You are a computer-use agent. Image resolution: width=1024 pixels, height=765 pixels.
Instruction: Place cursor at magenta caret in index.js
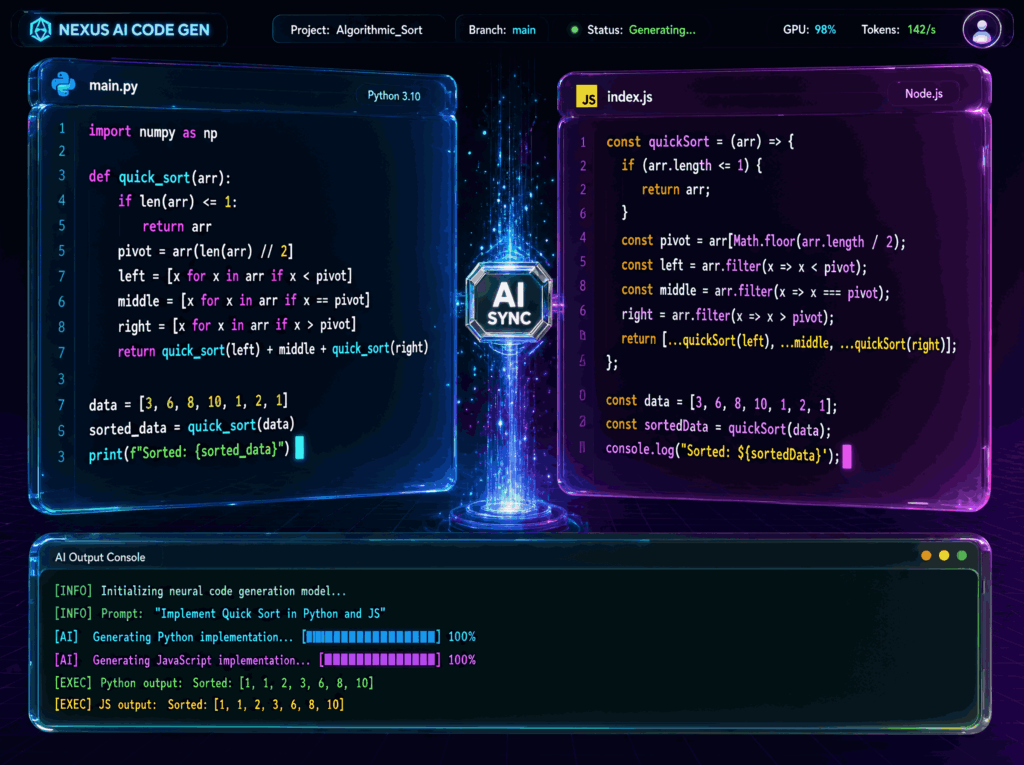coord(847,456)
